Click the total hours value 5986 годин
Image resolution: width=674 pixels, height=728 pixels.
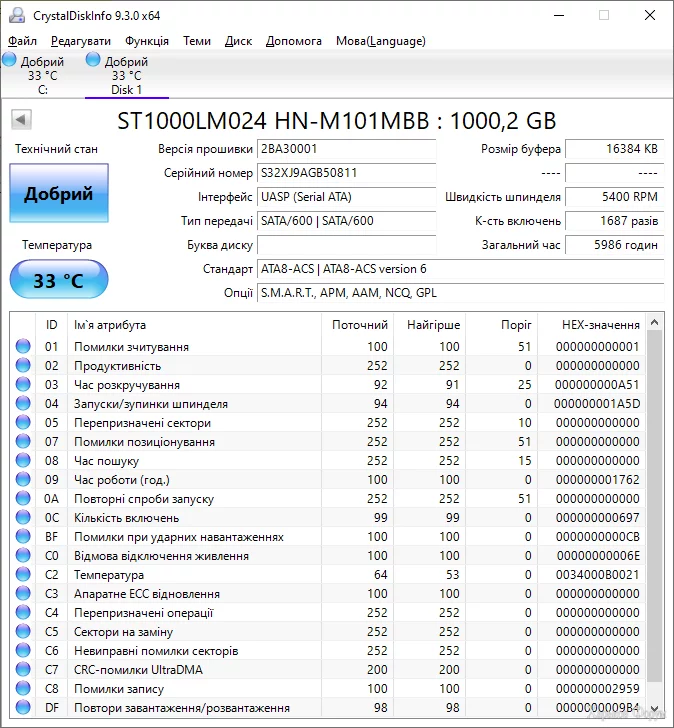tap(615, 245)
